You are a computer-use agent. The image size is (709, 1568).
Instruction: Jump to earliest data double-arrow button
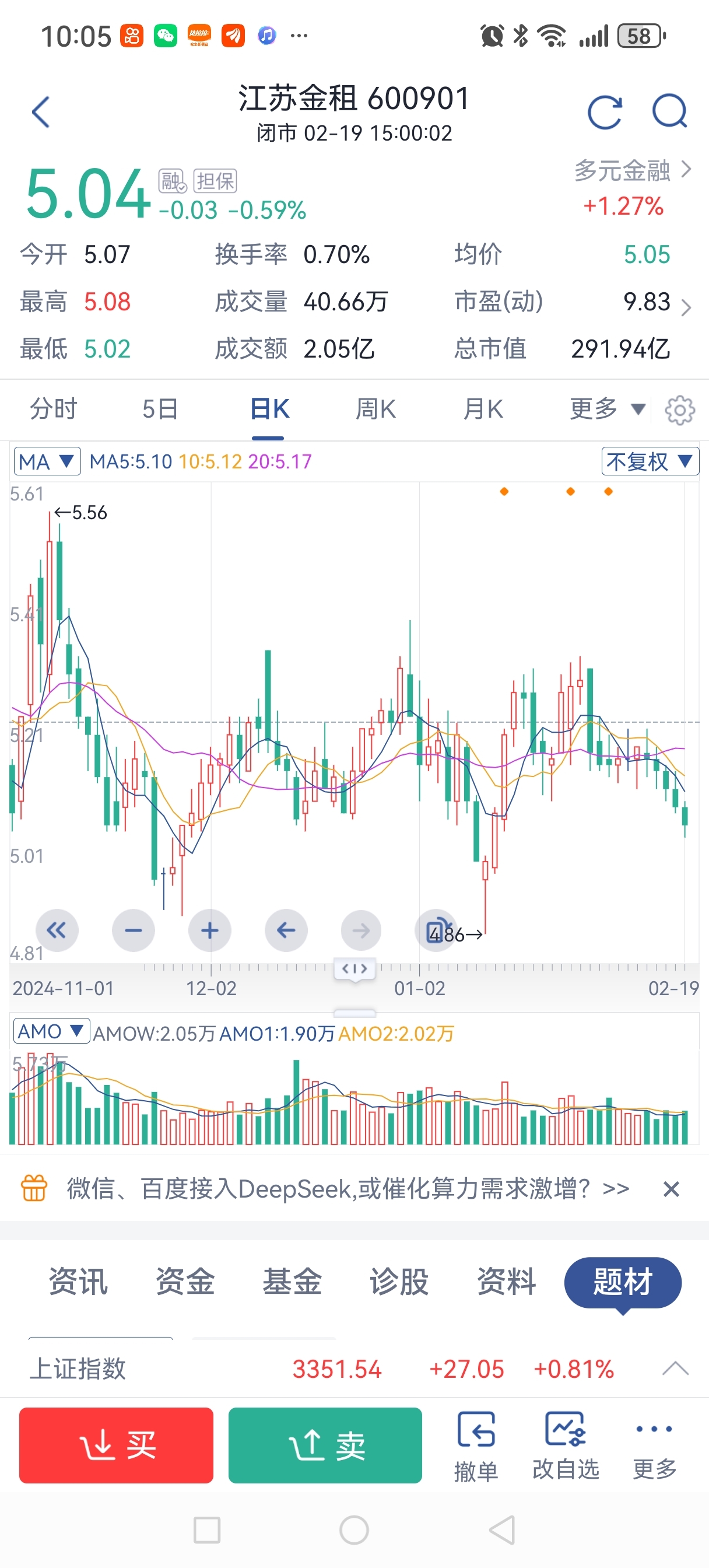57,929
